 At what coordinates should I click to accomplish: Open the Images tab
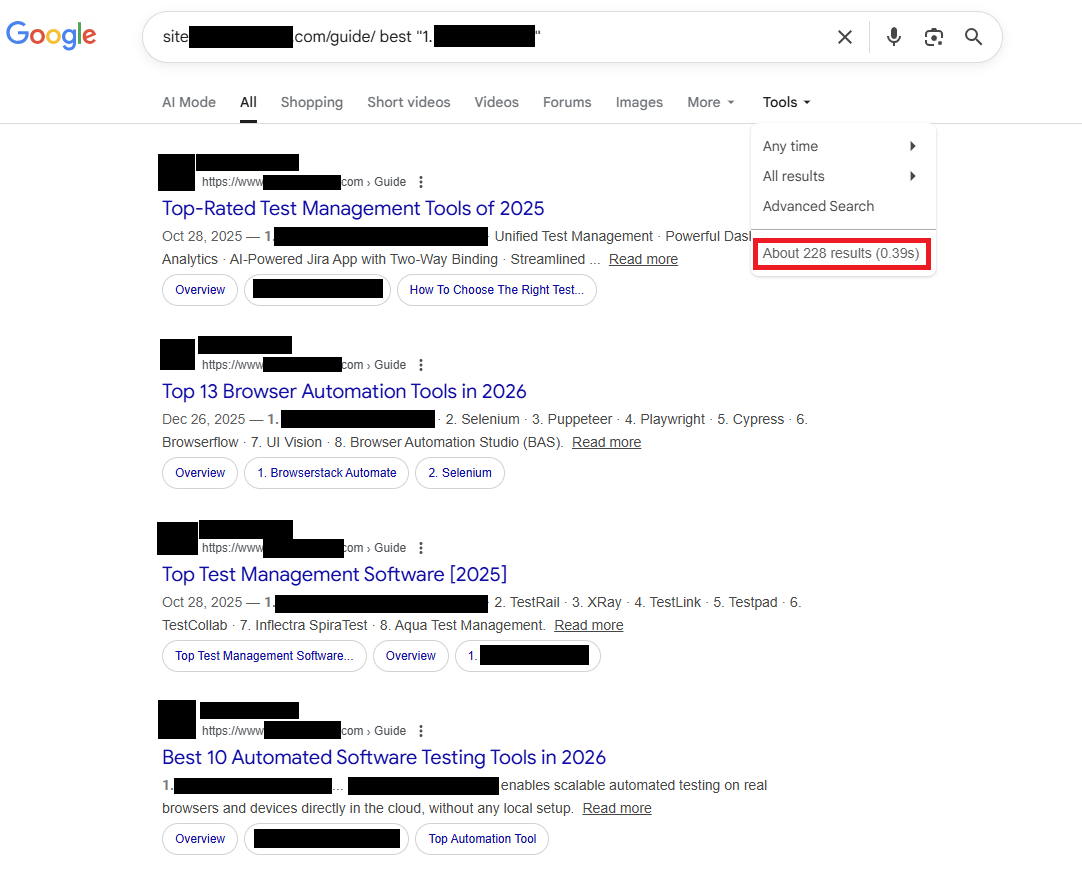639,102
